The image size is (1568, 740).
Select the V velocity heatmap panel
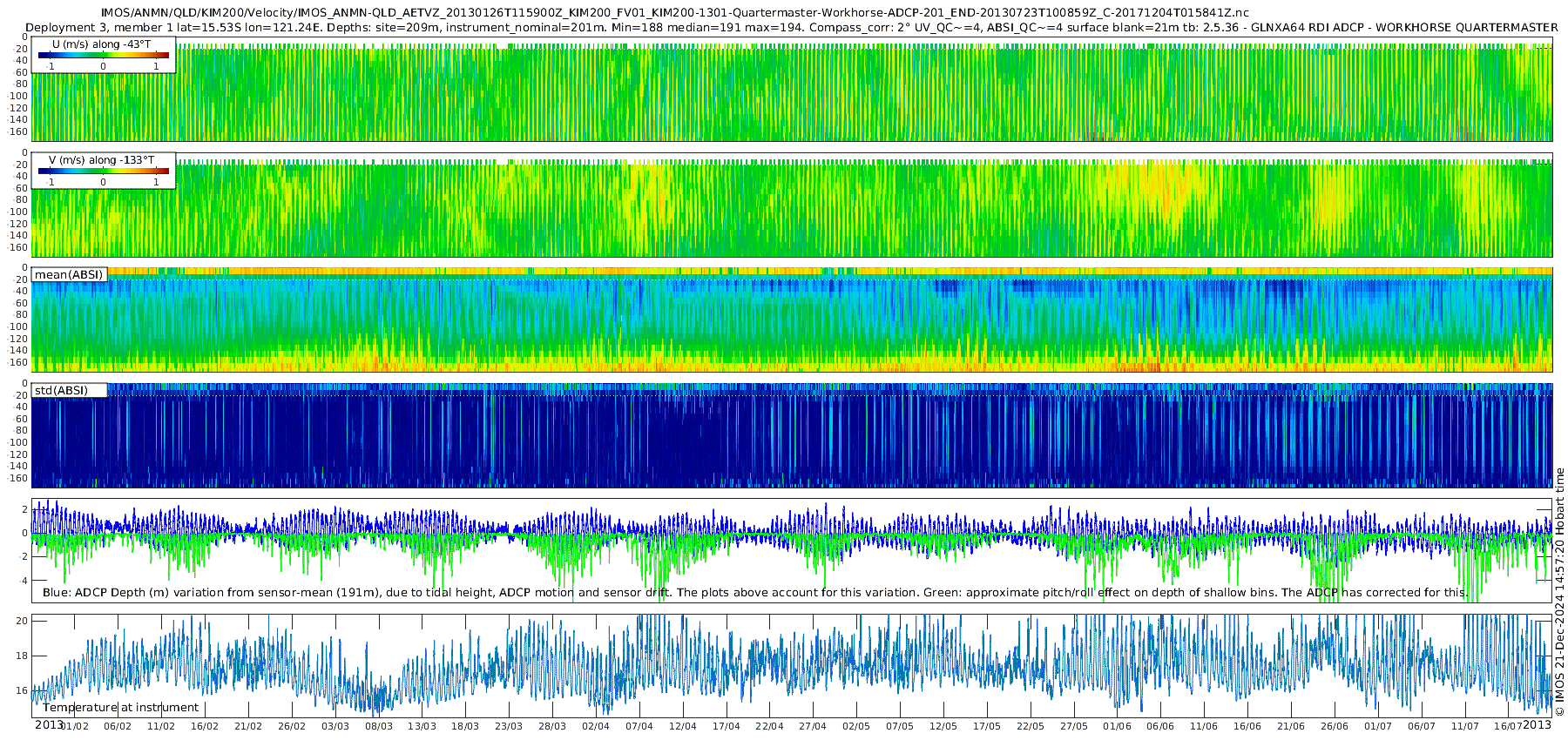point(792,205)
